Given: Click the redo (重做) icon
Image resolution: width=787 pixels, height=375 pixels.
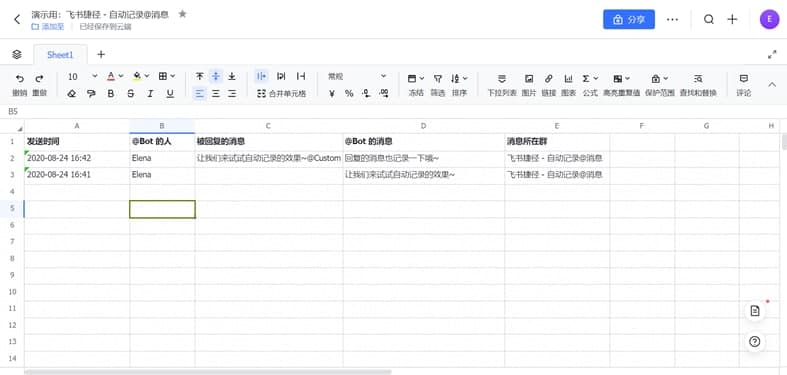Looking at the screenshot, I should click(x=39, y=78).
